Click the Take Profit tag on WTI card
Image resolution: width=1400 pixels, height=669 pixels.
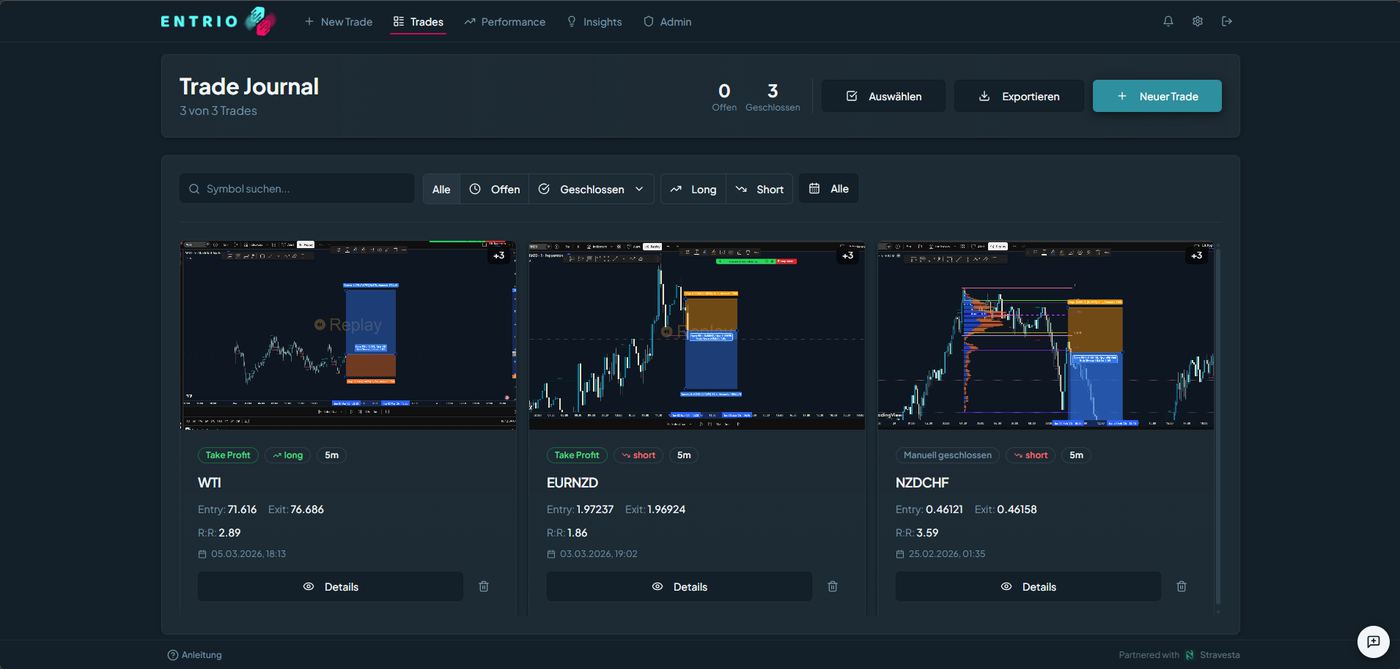(228, 455)
